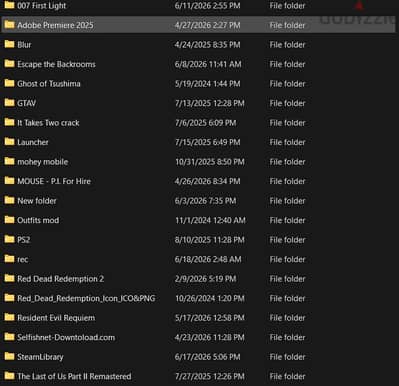
Task: Click the date 8/10/2025 11:28 PM
Action: point(210,240)
